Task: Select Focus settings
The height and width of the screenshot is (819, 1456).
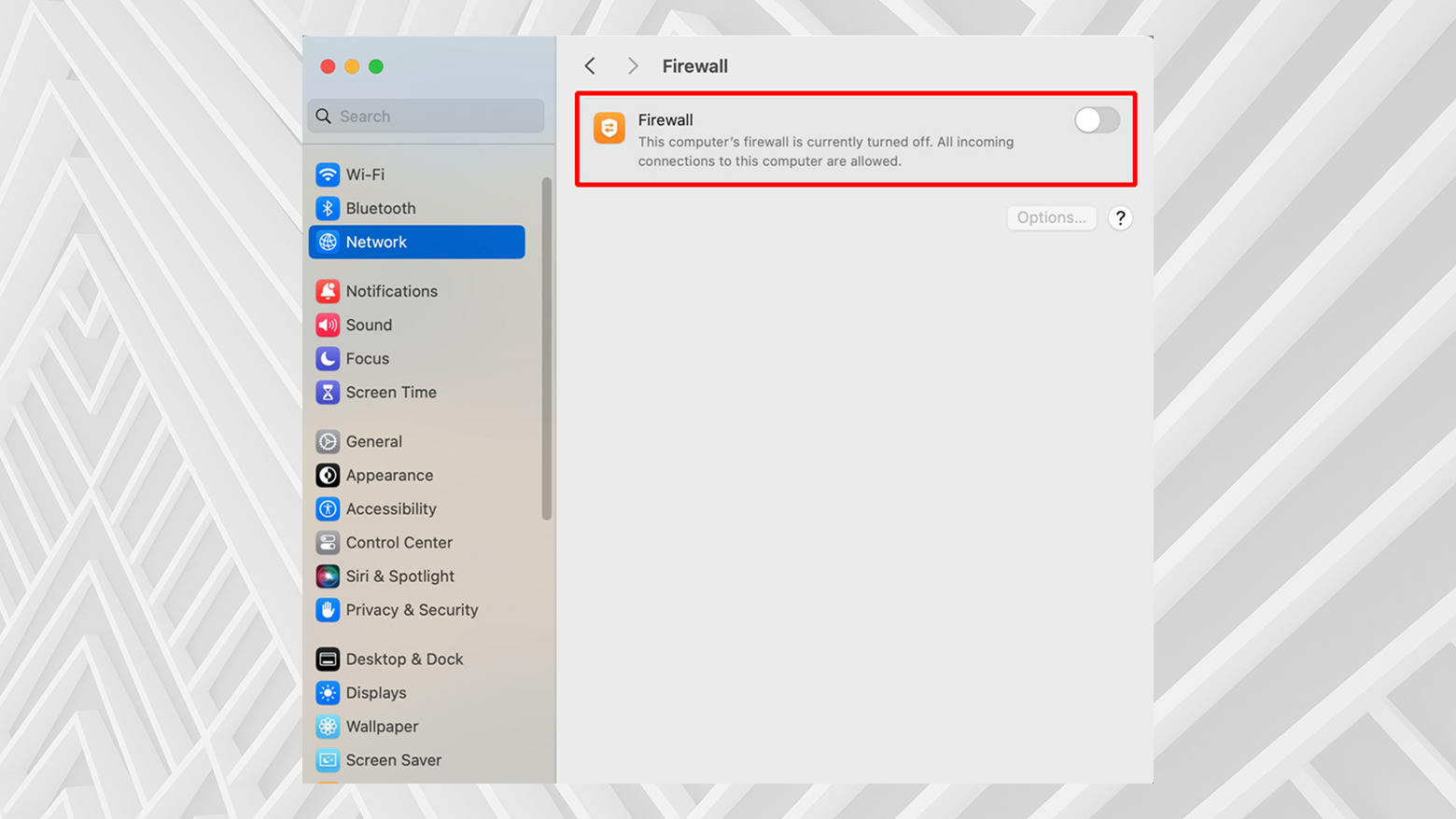Action: [367, 358]
